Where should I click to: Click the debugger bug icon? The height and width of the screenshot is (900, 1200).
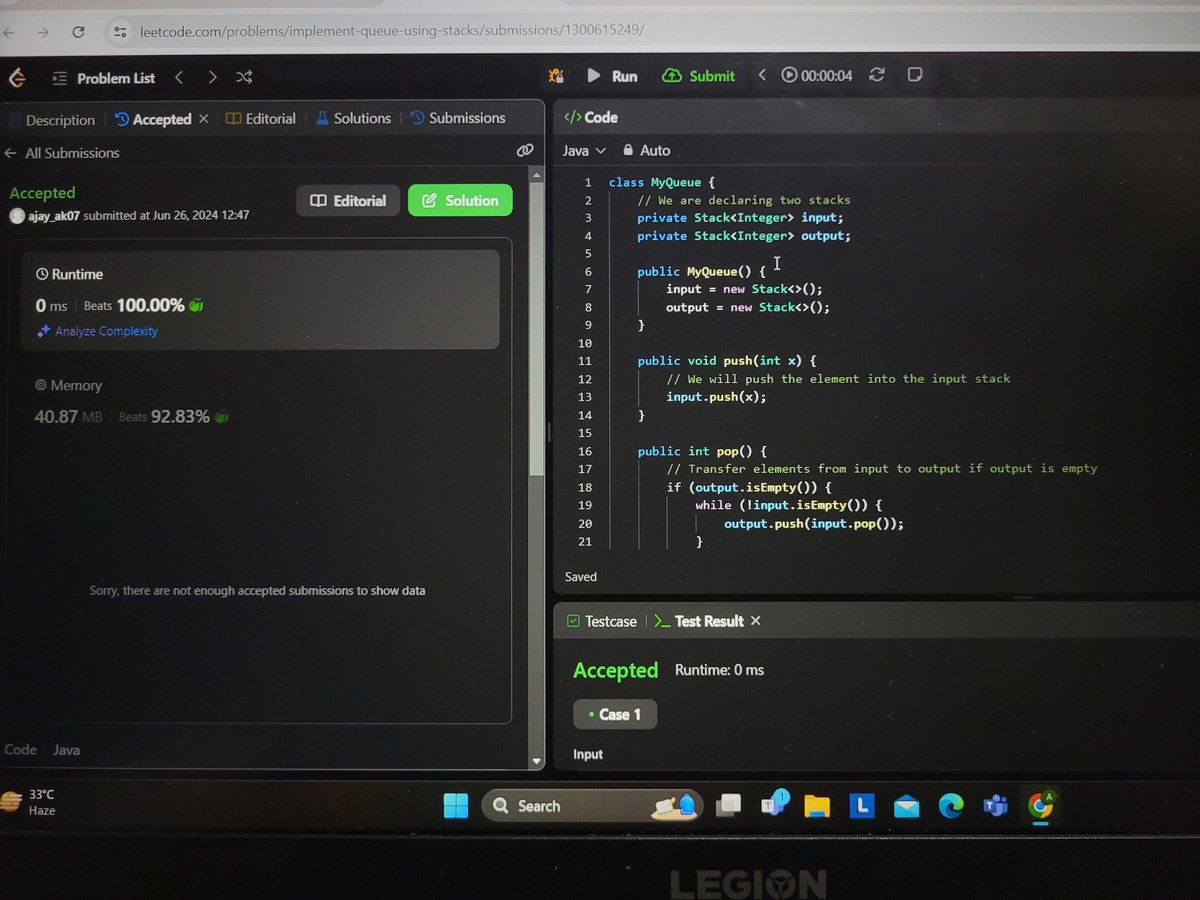557,76
